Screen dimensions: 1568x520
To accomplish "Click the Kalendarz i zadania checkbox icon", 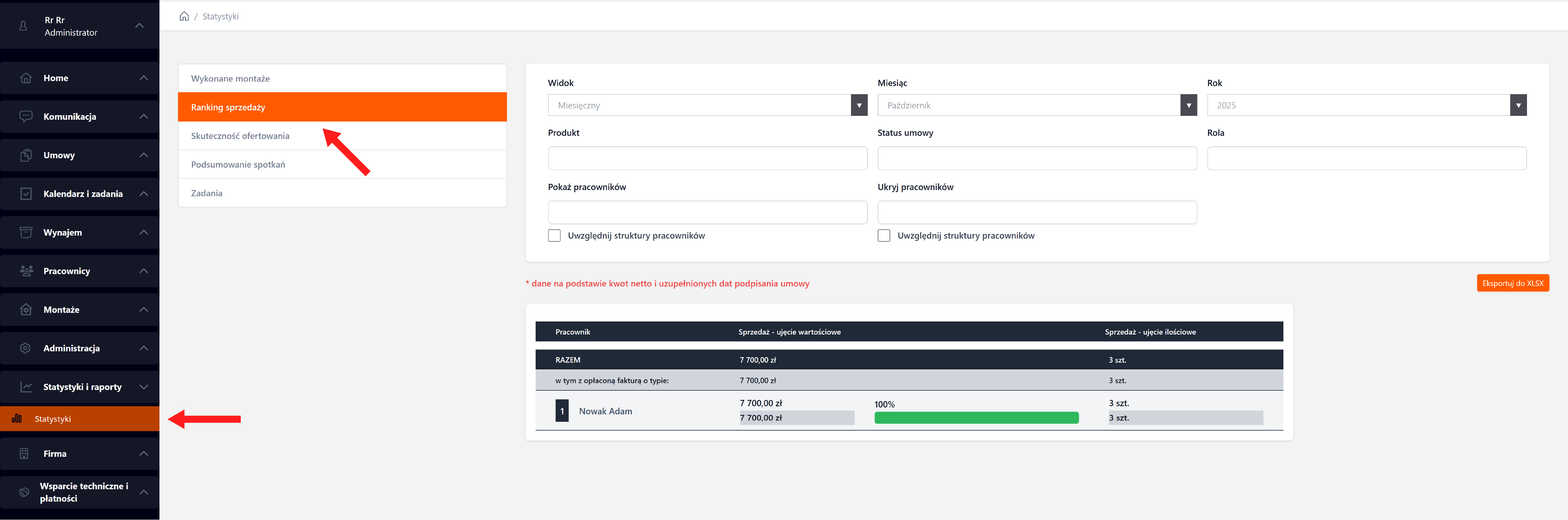I will pos(25,194).
